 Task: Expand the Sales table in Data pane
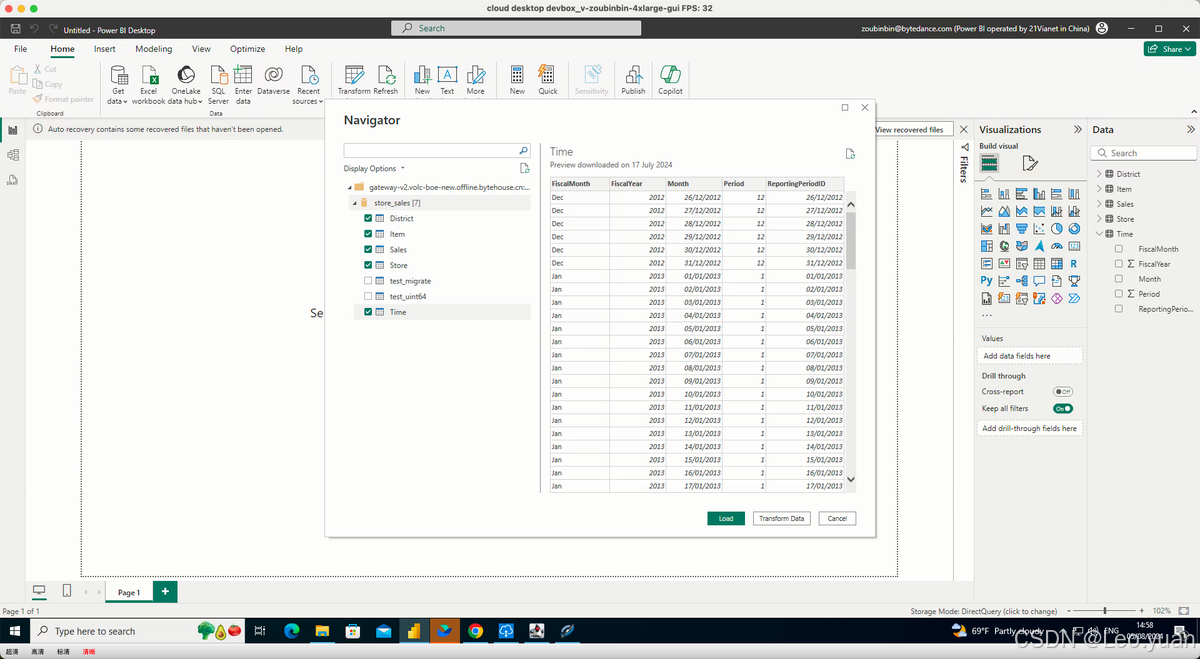click(1099, 204)
